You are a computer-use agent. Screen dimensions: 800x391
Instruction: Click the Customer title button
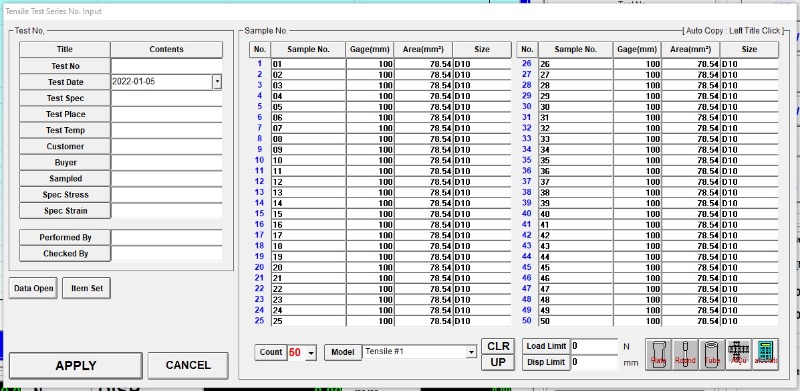[x=65, y=146]
